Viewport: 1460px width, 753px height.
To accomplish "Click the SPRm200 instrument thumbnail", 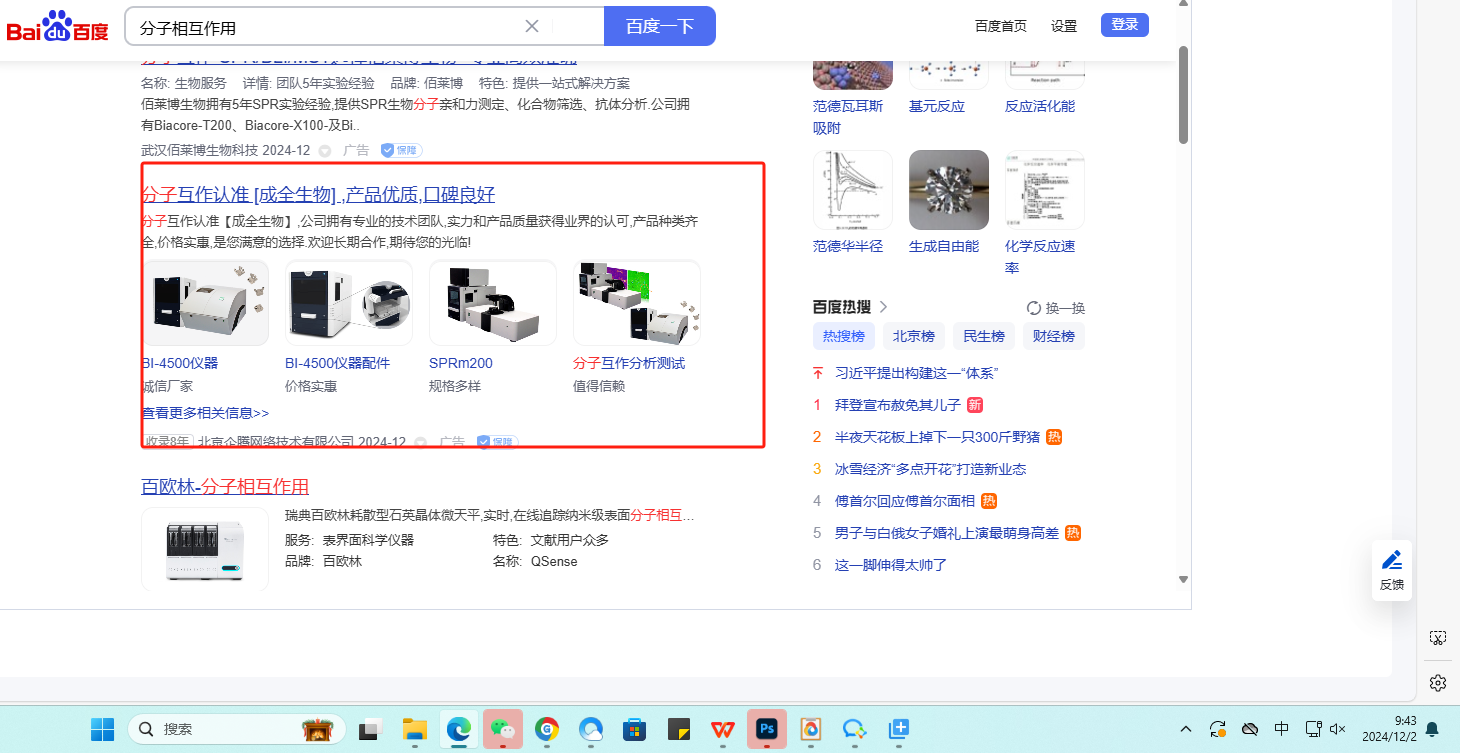I will click(x=493, y=303).
